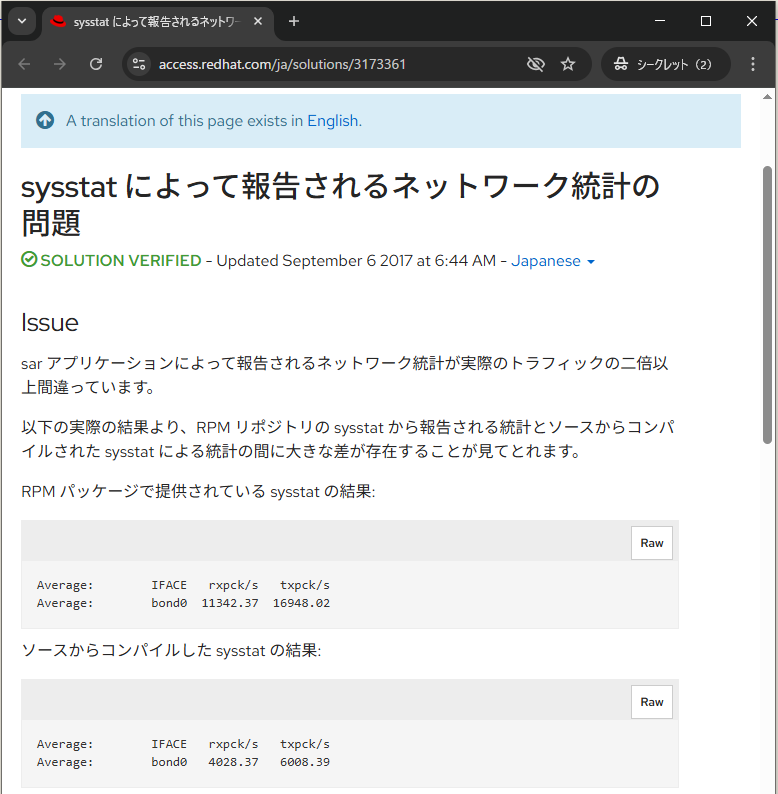This screenshot has width=778, height=794.
Task: Open Chrome three-dot menu
Action: [753, 64]
